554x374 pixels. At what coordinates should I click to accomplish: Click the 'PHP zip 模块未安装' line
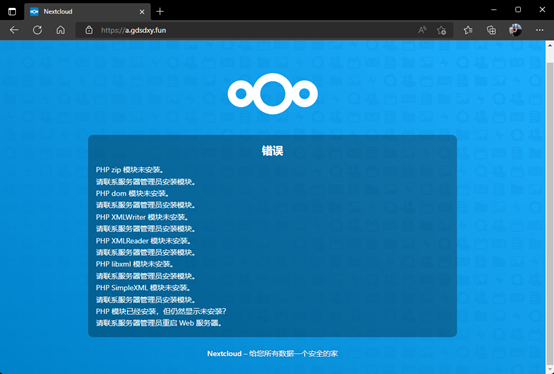(x=130, y=170)
